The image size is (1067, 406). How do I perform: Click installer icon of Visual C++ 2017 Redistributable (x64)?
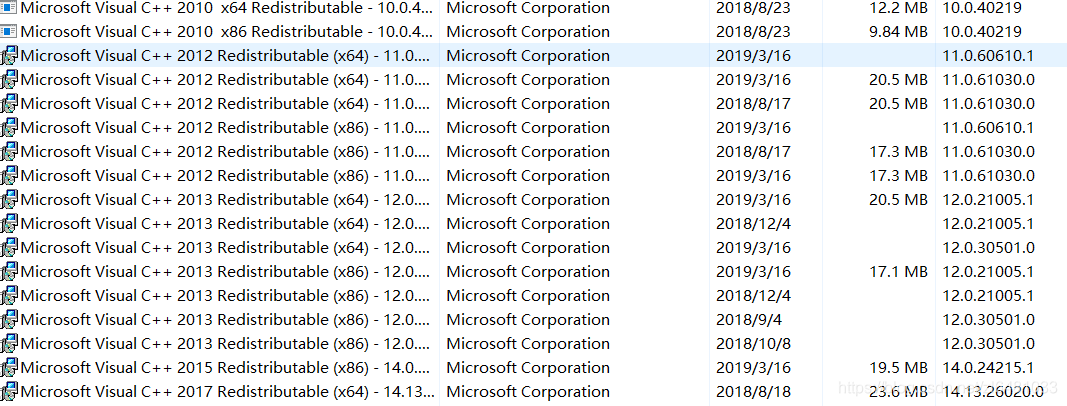tap(9, 392)
